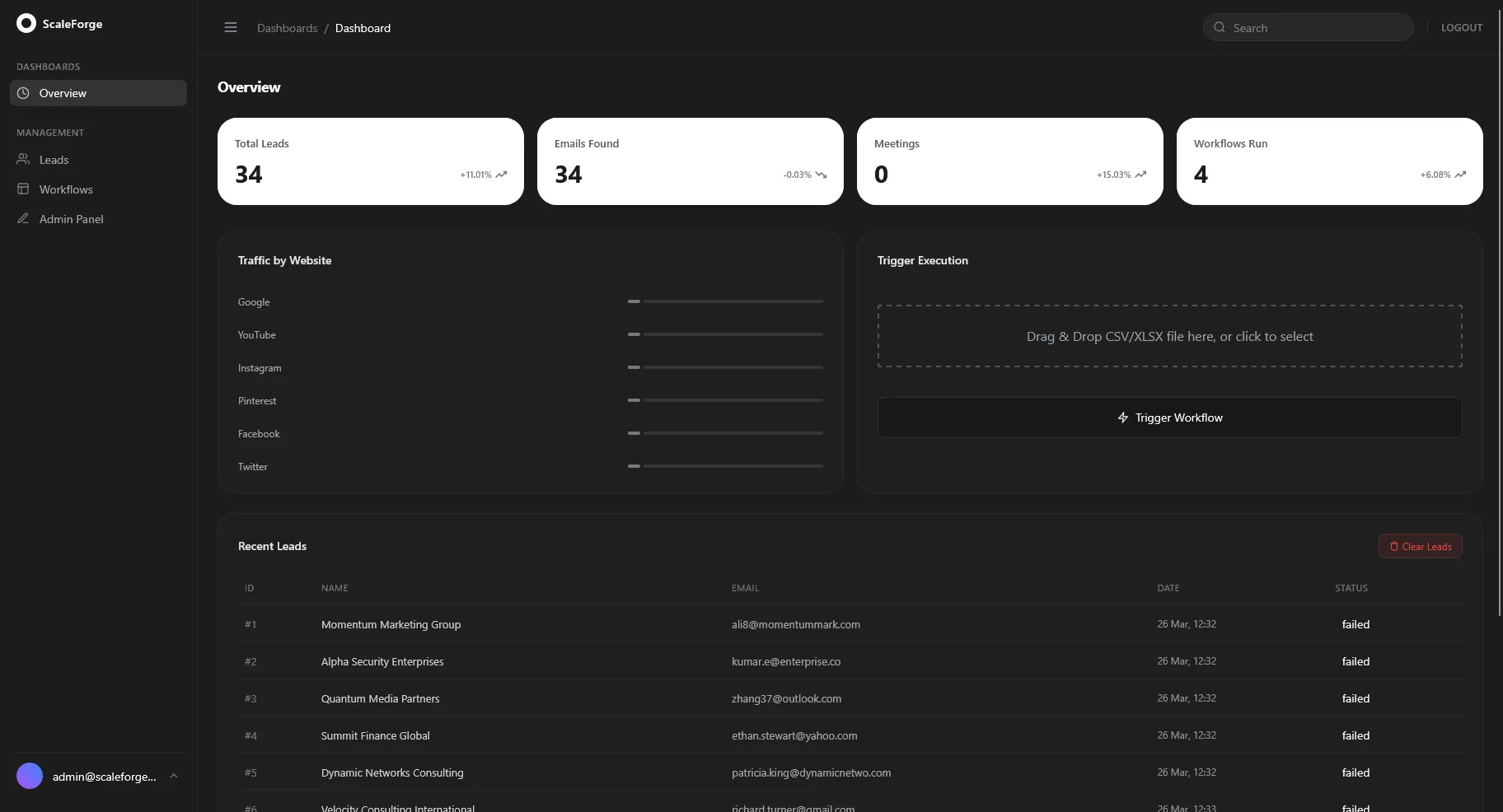Click the NAME column header

click(x=335, y=588)
